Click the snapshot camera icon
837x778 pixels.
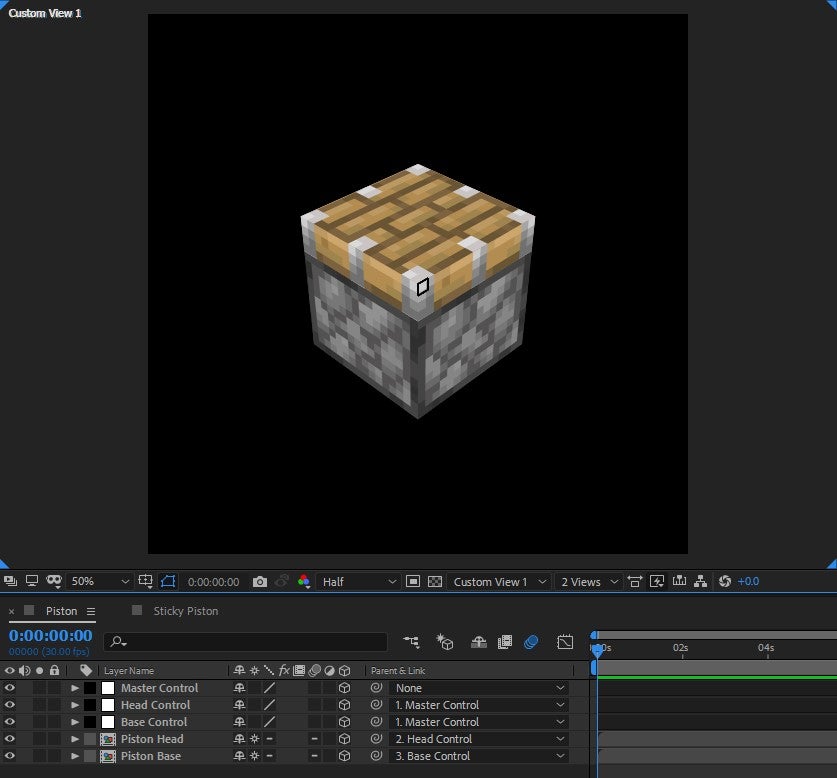coord(260,582)
